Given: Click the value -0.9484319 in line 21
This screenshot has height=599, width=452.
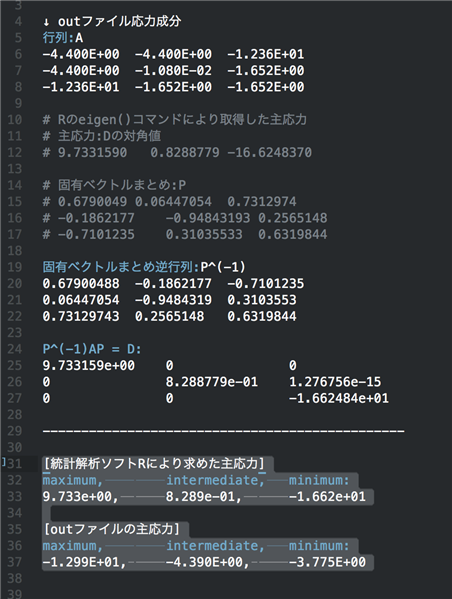Looking at the screenshot, I should (x=173, y=300).
